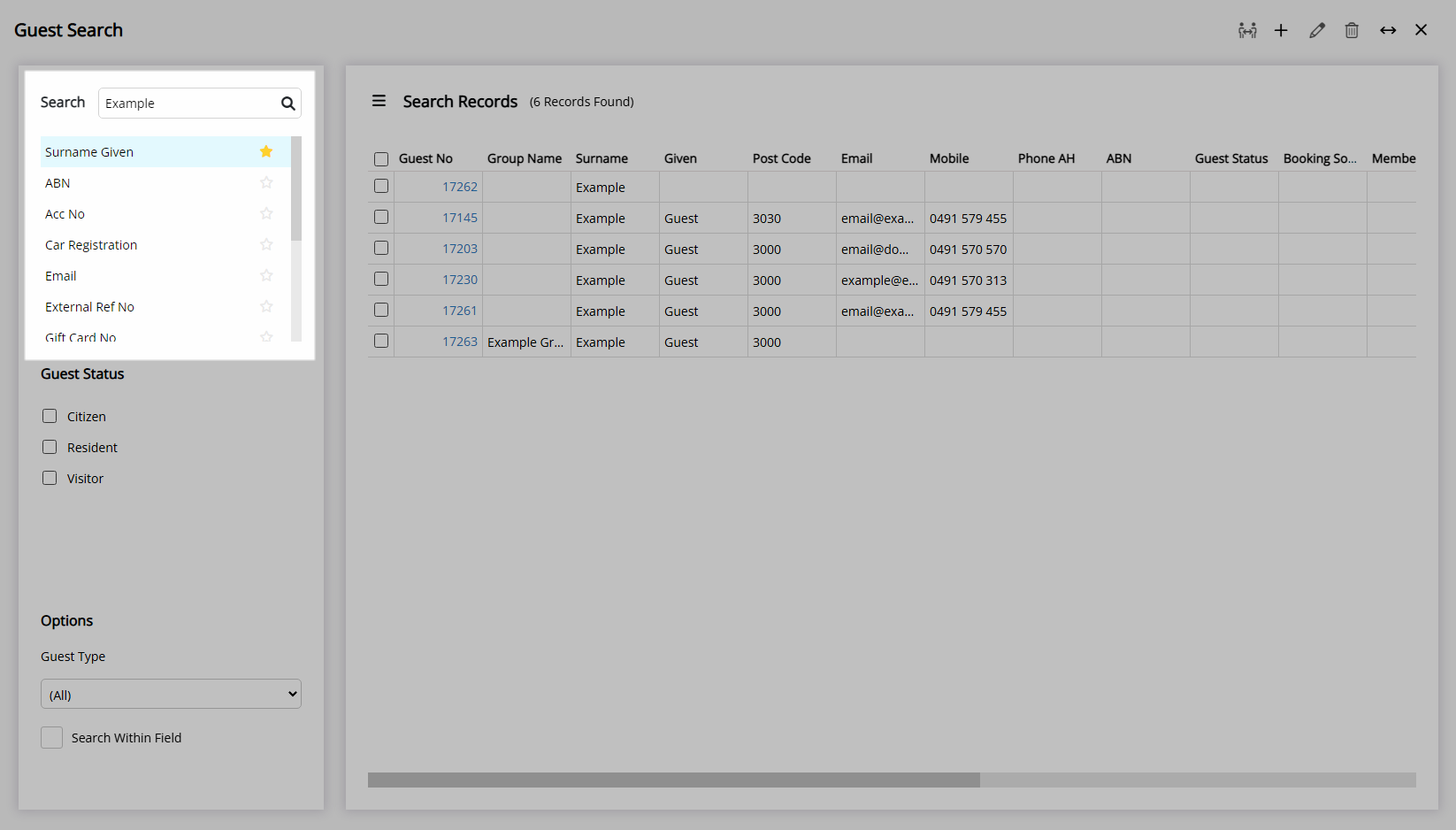Image resolution: width=1456 pixels, height=830 pixels.
Task: Close the Guest Search window
Action: pyautogui.click(x=1422, y=30)
